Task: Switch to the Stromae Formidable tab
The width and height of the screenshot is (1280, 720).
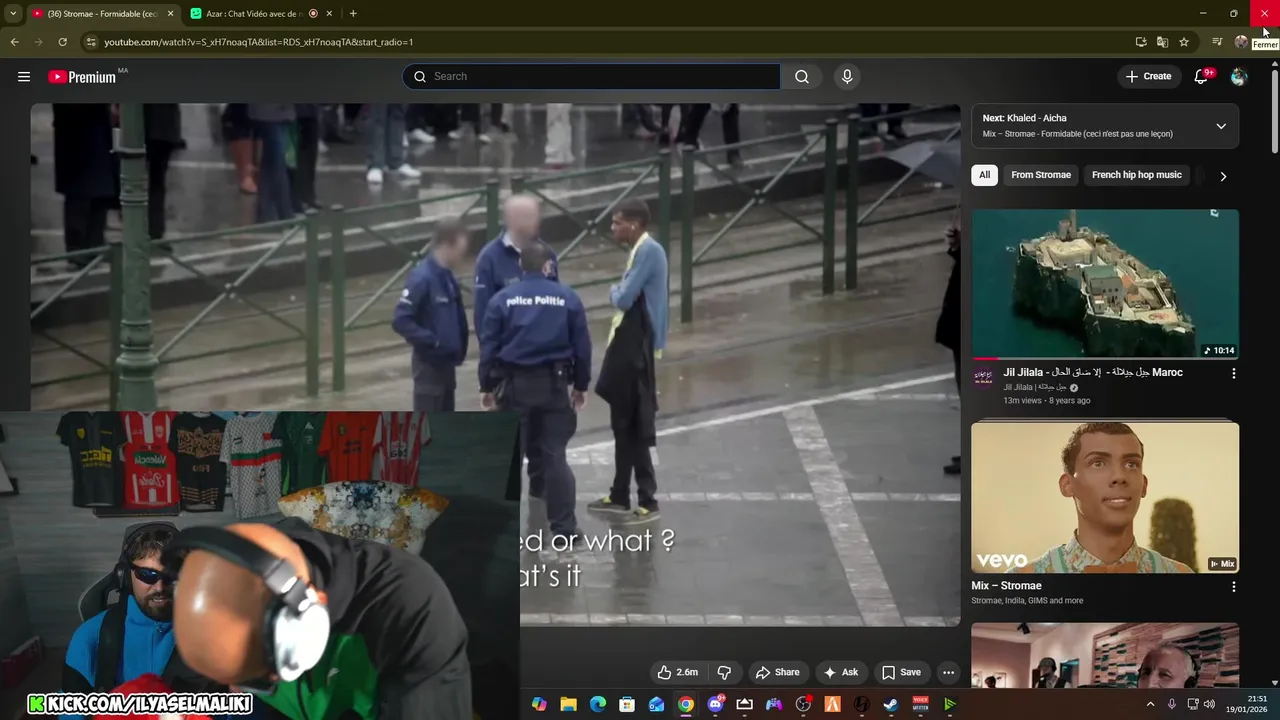Action: tap(102, 14)
